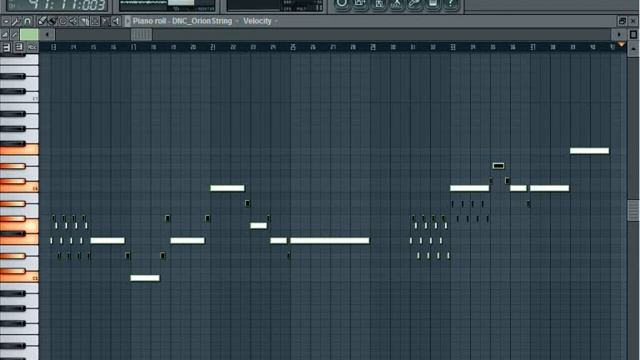This screenshot has height=360, width=640.
Task: Click bar 17 in the timeline ruler
Action: (x=133, y=47)
